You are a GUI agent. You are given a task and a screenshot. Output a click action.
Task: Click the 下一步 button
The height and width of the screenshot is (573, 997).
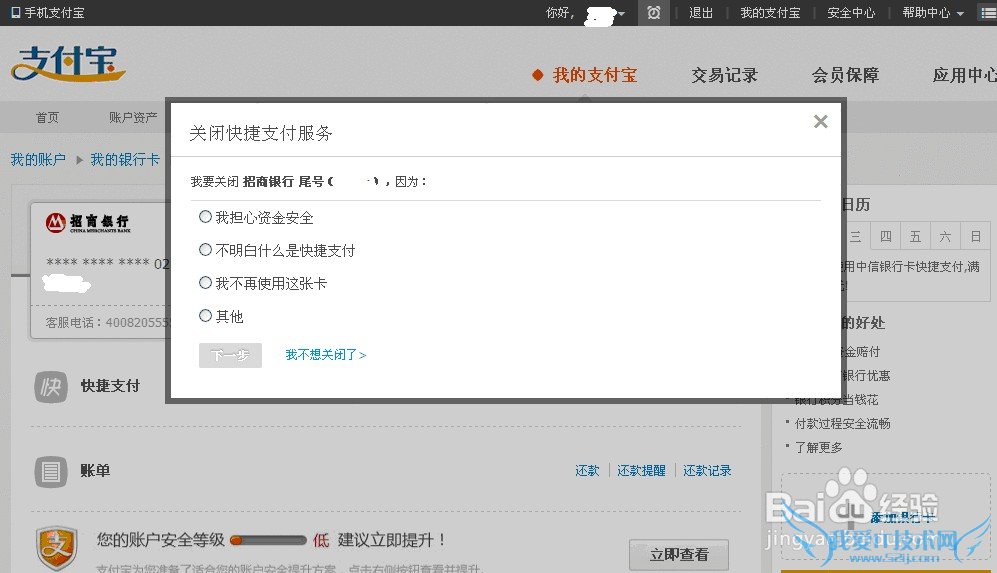(230, 355)
